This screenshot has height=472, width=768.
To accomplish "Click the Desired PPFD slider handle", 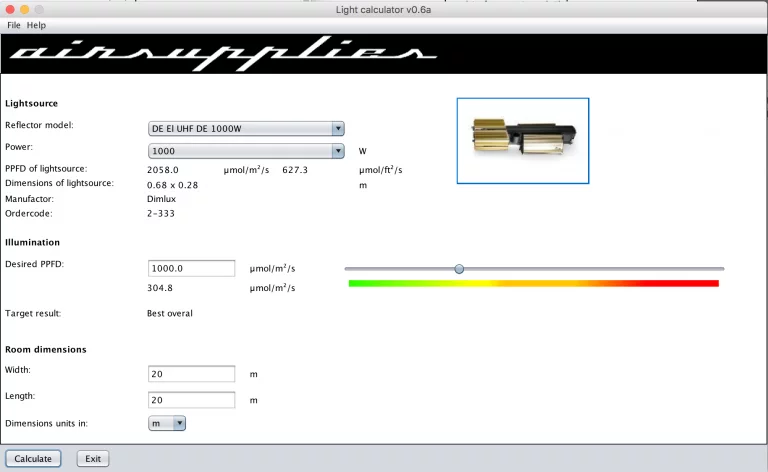I will (459, 268).
